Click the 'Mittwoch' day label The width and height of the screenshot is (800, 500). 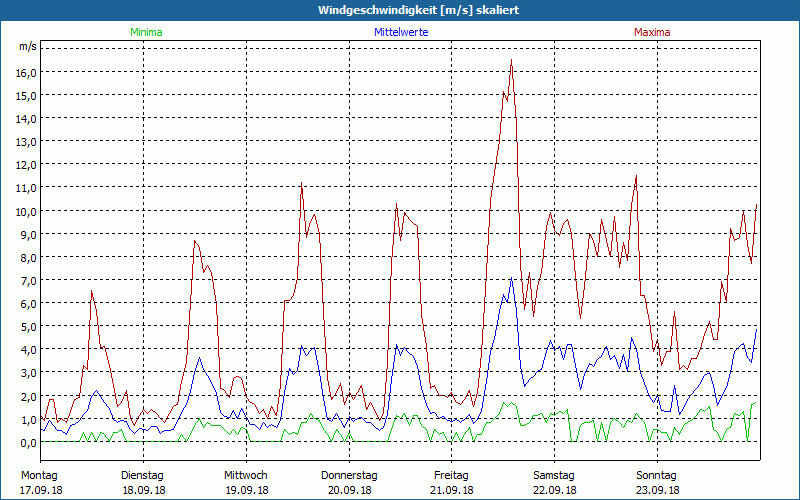pyautogui.click(x=245, y=476)
